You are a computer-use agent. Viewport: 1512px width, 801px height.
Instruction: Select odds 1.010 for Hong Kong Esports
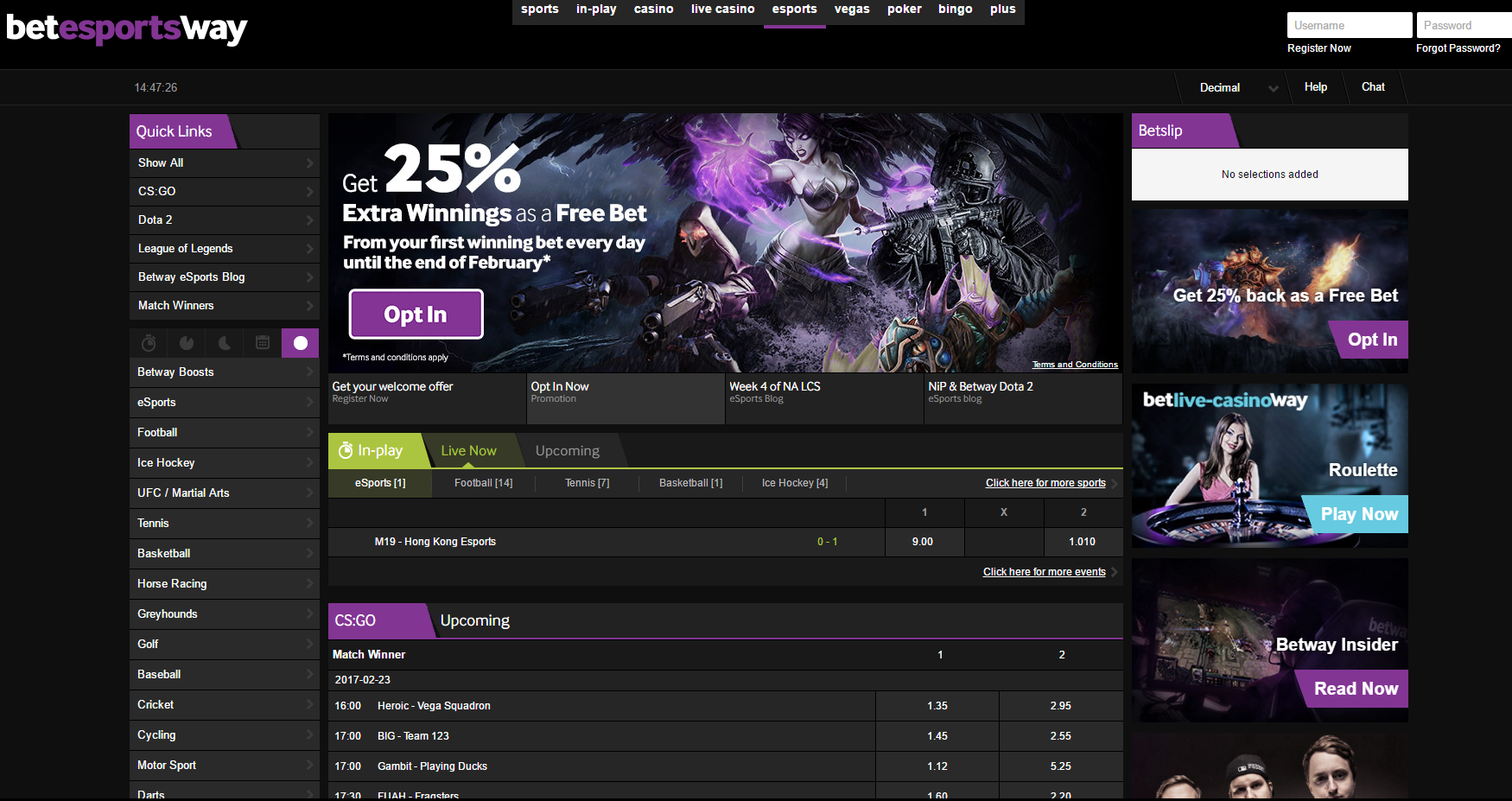click(1083, 542)
